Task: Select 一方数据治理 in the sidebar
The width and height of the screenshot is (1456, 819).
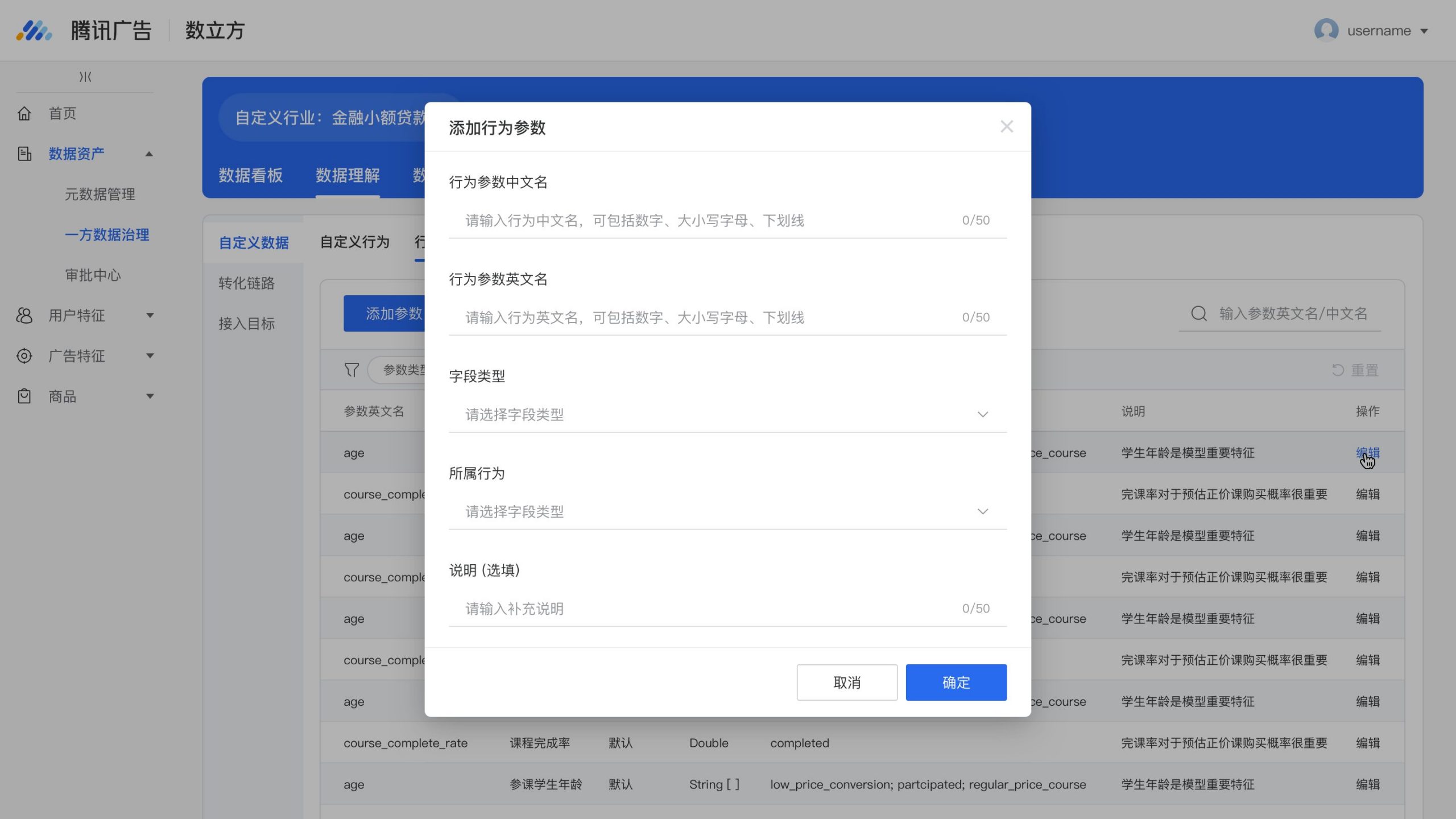Action: click(x=107, y=235)
